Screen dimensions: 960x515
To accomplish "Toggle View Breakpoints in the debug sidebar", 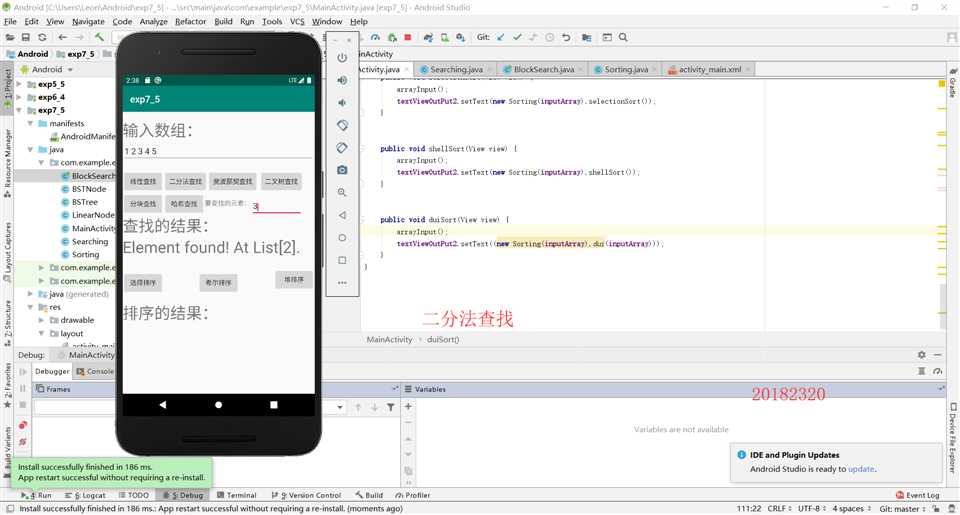I will tap(22, 425).
